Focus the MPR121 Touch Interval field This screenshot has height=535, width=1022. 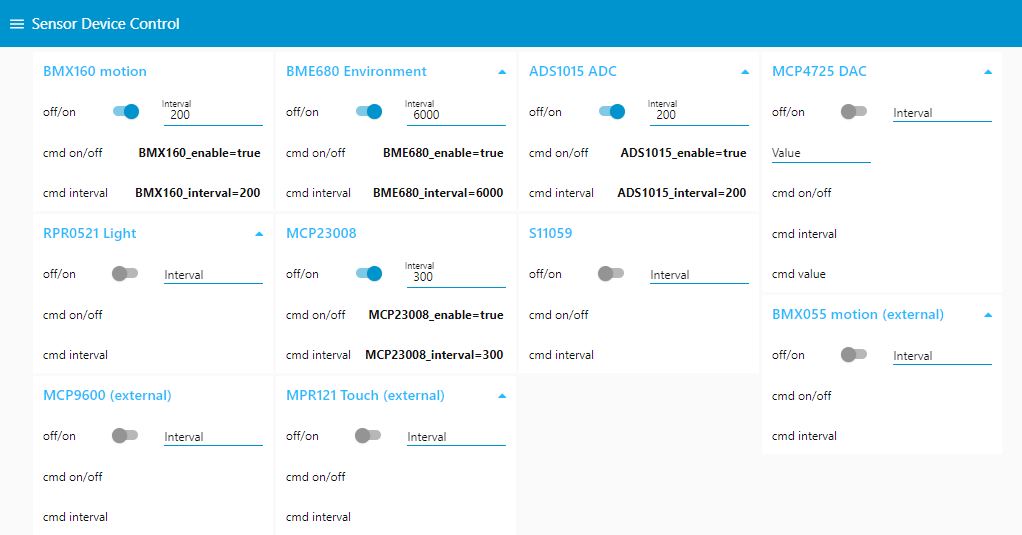pos(456,436)
